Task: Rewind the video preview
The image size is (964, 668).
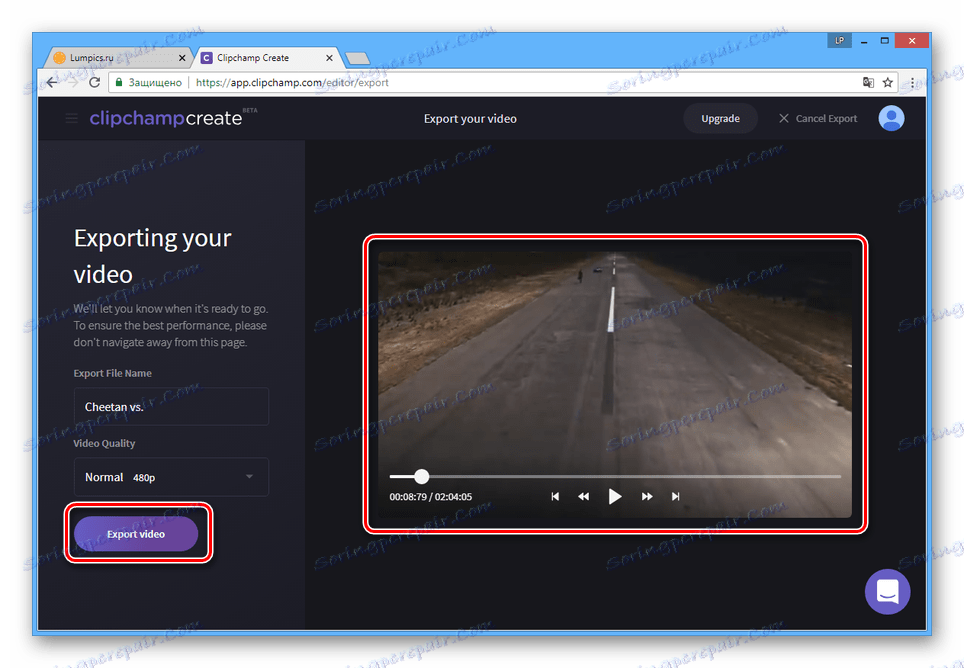Action: coord(584,495)
